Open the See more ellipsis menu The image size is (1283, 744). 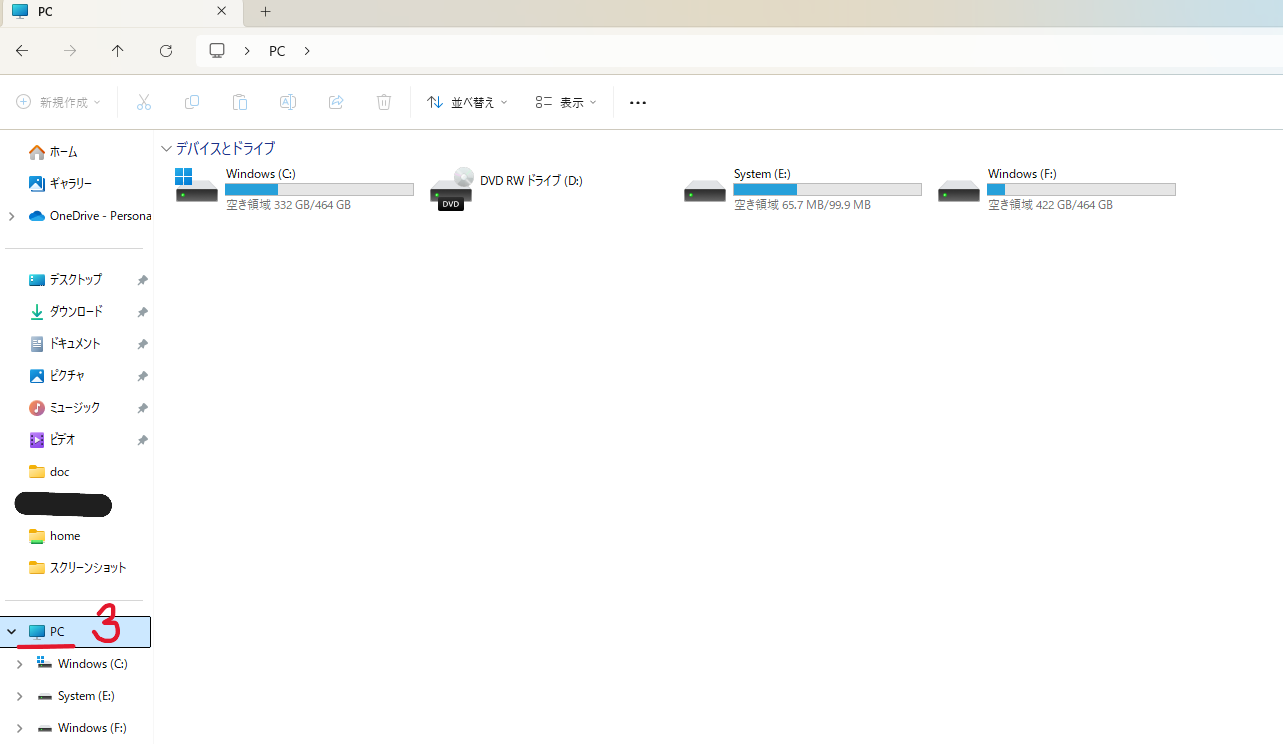pyautogui.click(x=638, y=102)
